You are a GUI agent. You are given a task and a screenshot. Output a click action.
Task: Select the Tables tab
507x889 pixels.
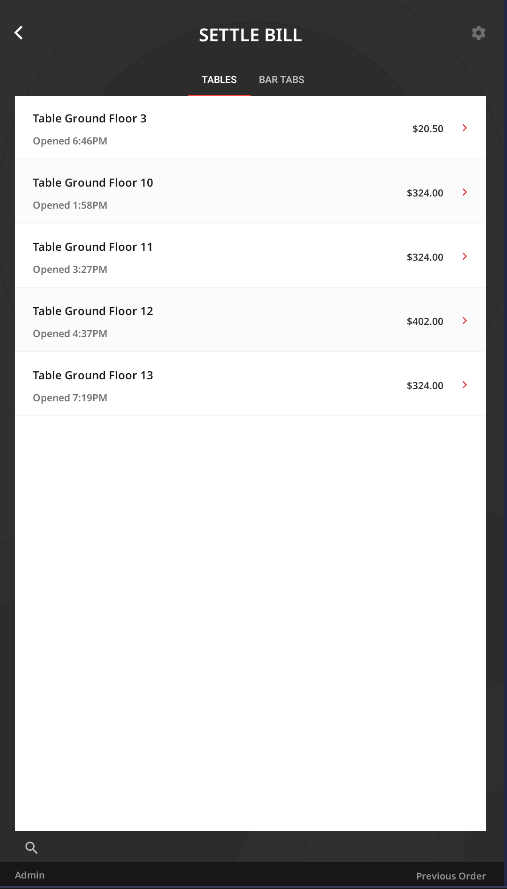[x=219, y=79]
